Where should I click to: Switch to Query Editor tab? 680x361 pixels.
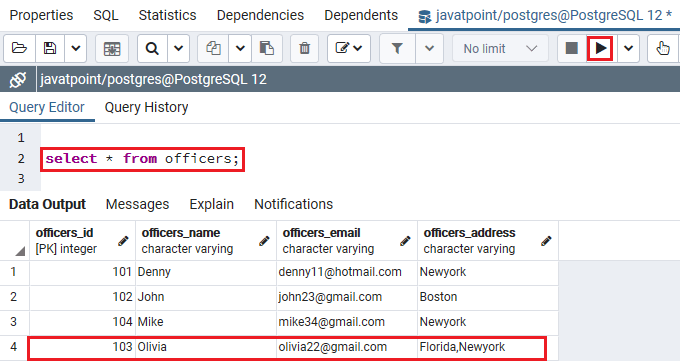(47, 107)
